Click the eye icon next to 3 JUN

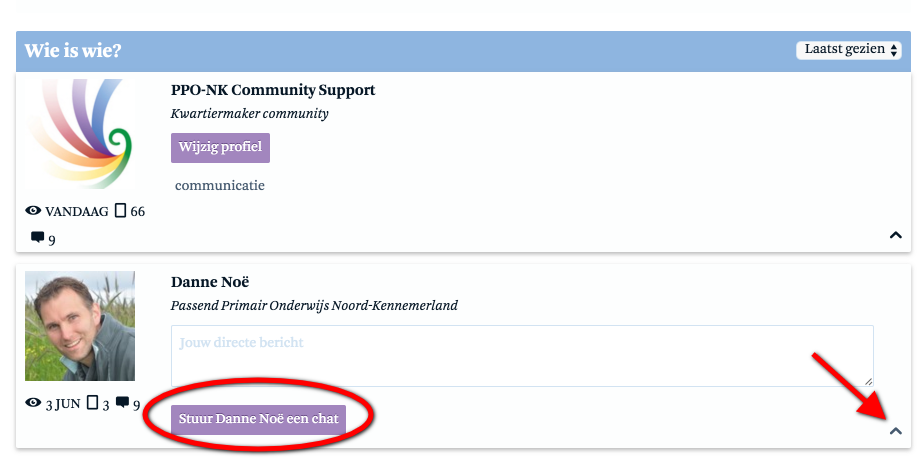pos(33,403)
